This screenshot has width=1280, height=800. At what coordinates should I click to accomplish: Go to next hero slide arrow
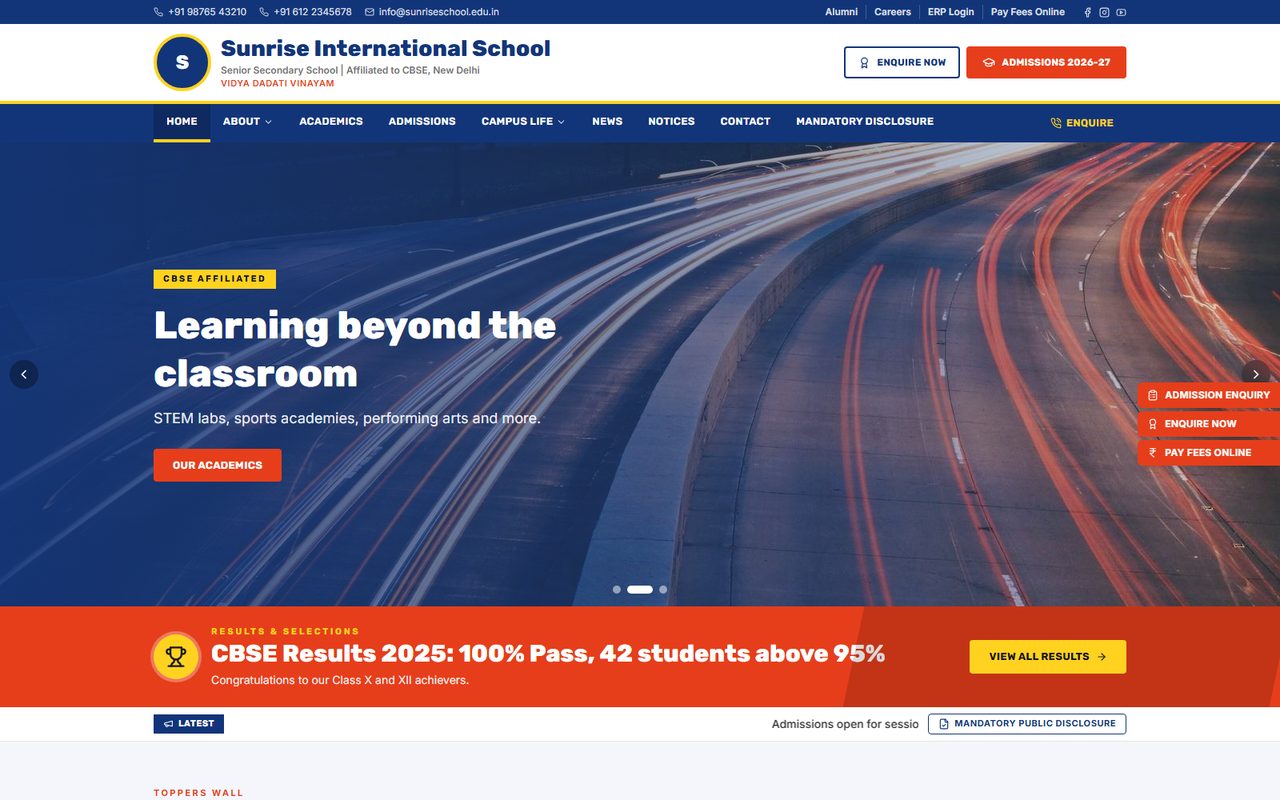pyautogui.click(x=1256, y=374)
